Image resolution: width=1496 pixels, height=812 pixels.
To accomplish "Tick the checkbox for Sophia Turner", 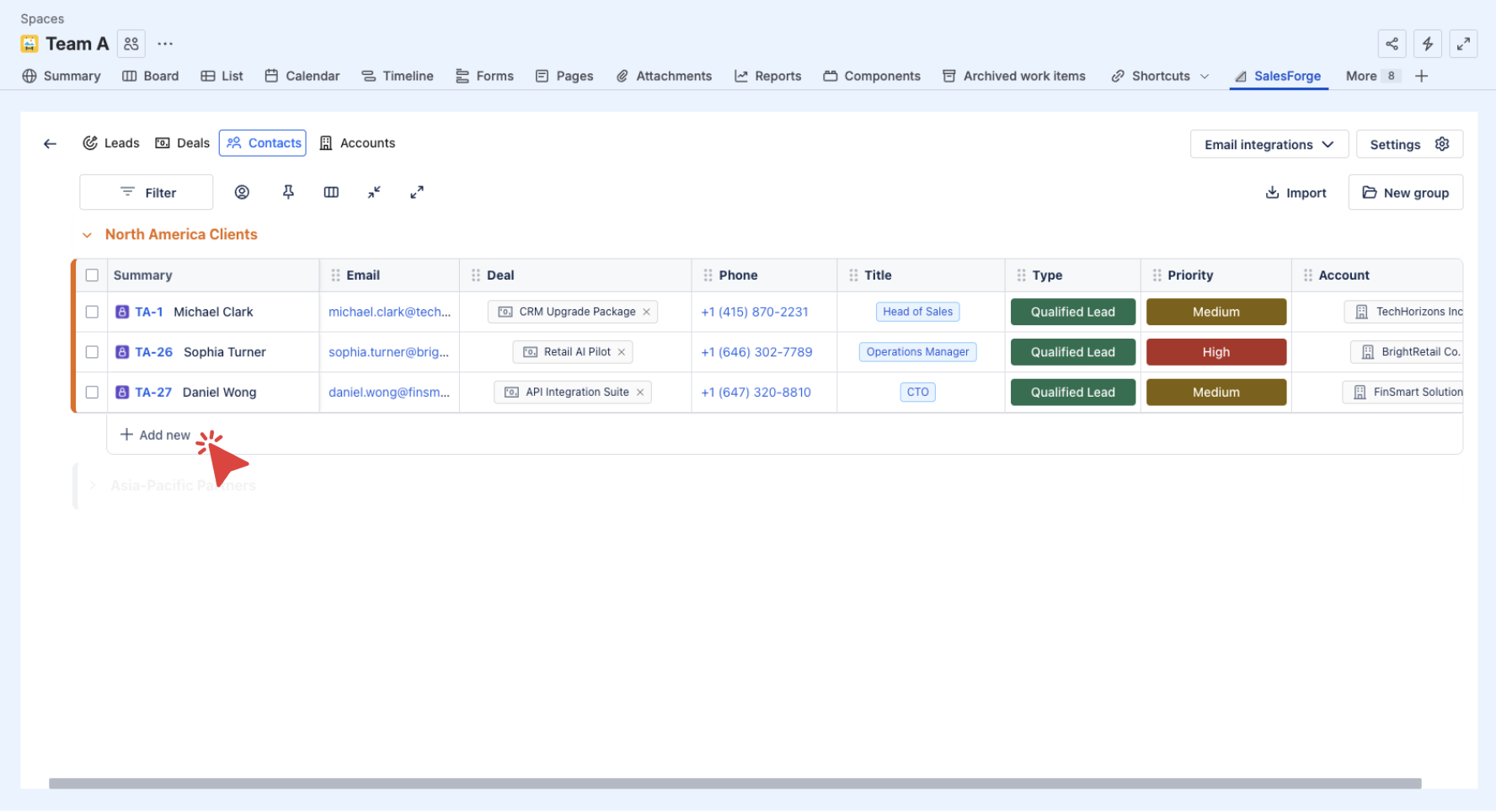I will pyautogui.click(x=92, y=352).
